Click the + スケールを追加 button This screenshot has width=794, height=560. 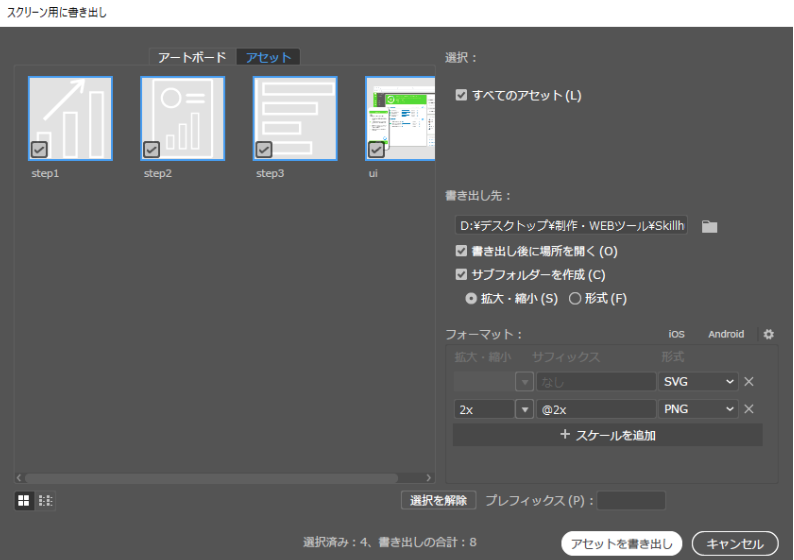tap(608, 435)
